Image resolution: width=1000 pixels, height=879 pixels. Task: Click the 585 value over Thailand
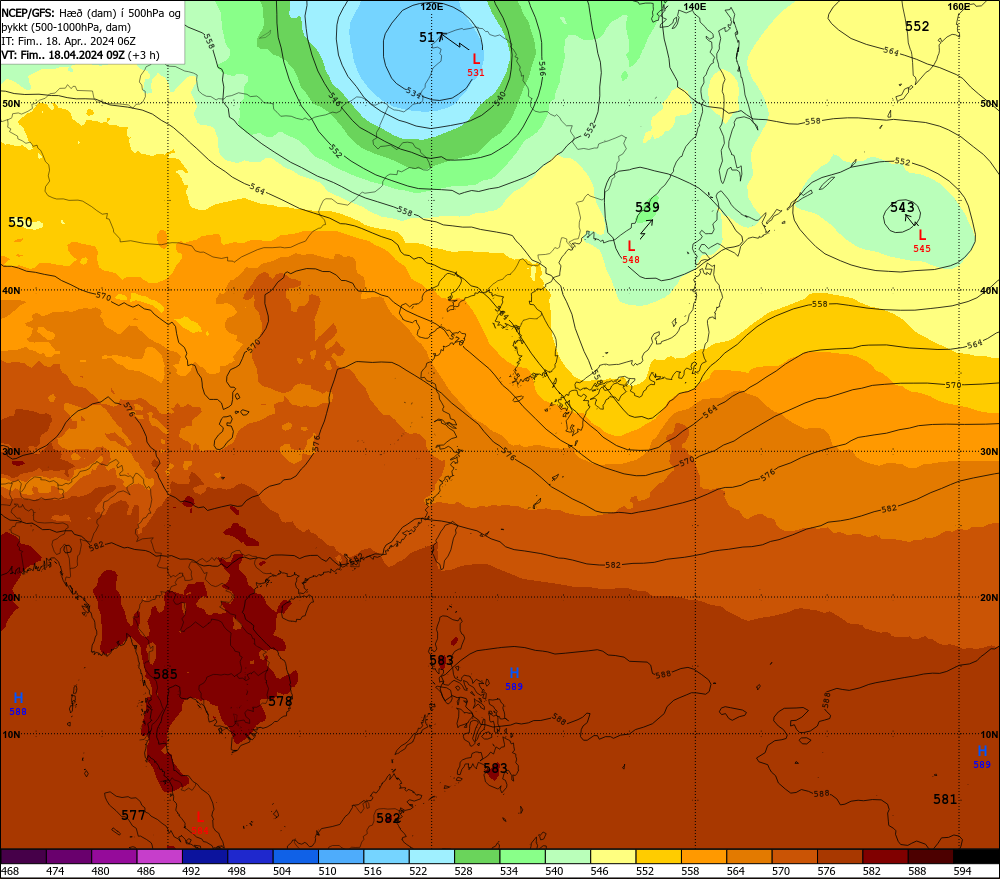[165, 674]
